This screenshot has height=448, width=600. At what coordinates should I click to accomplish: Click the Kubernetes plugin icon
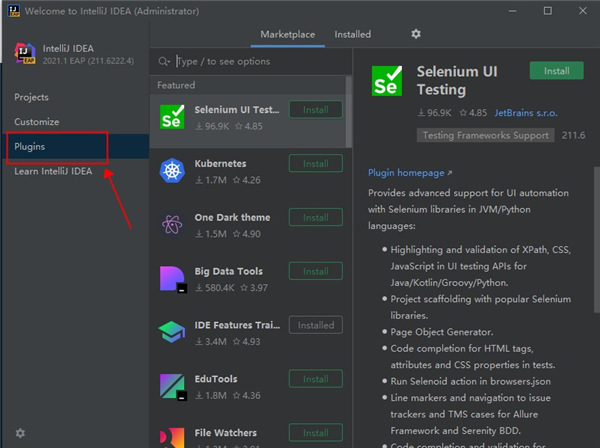[x=171, y=171]
